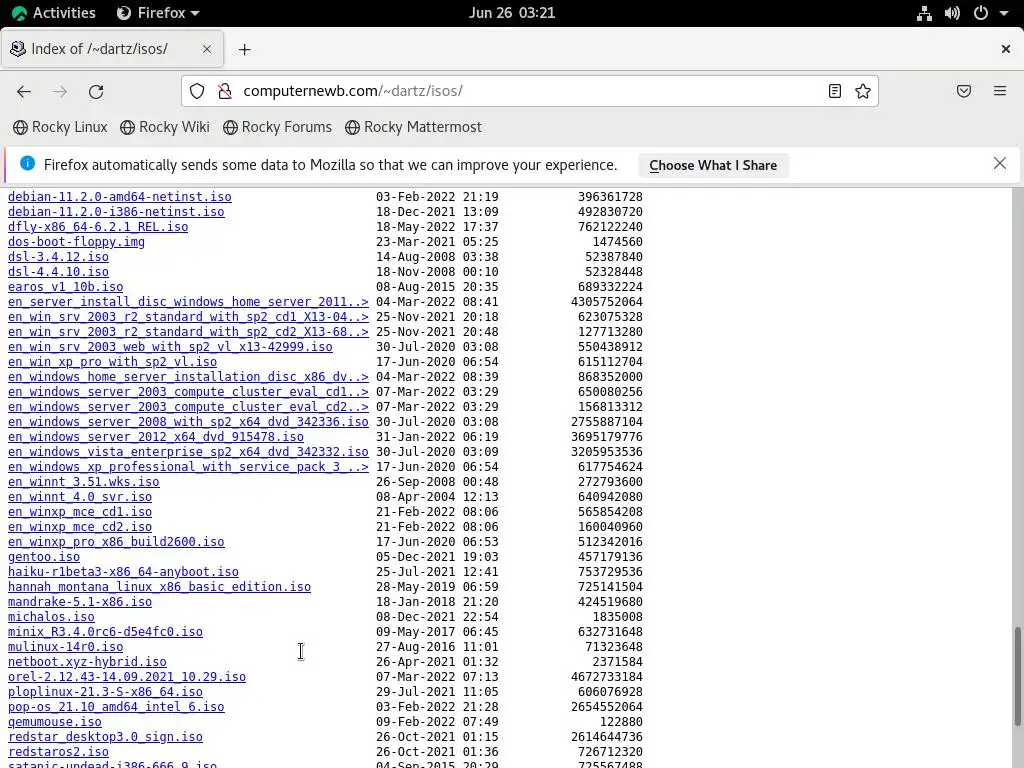The width and height of the screenshot is (1024, 768).
Task: Open Rocky Forums bookmark
Action: 277,127
